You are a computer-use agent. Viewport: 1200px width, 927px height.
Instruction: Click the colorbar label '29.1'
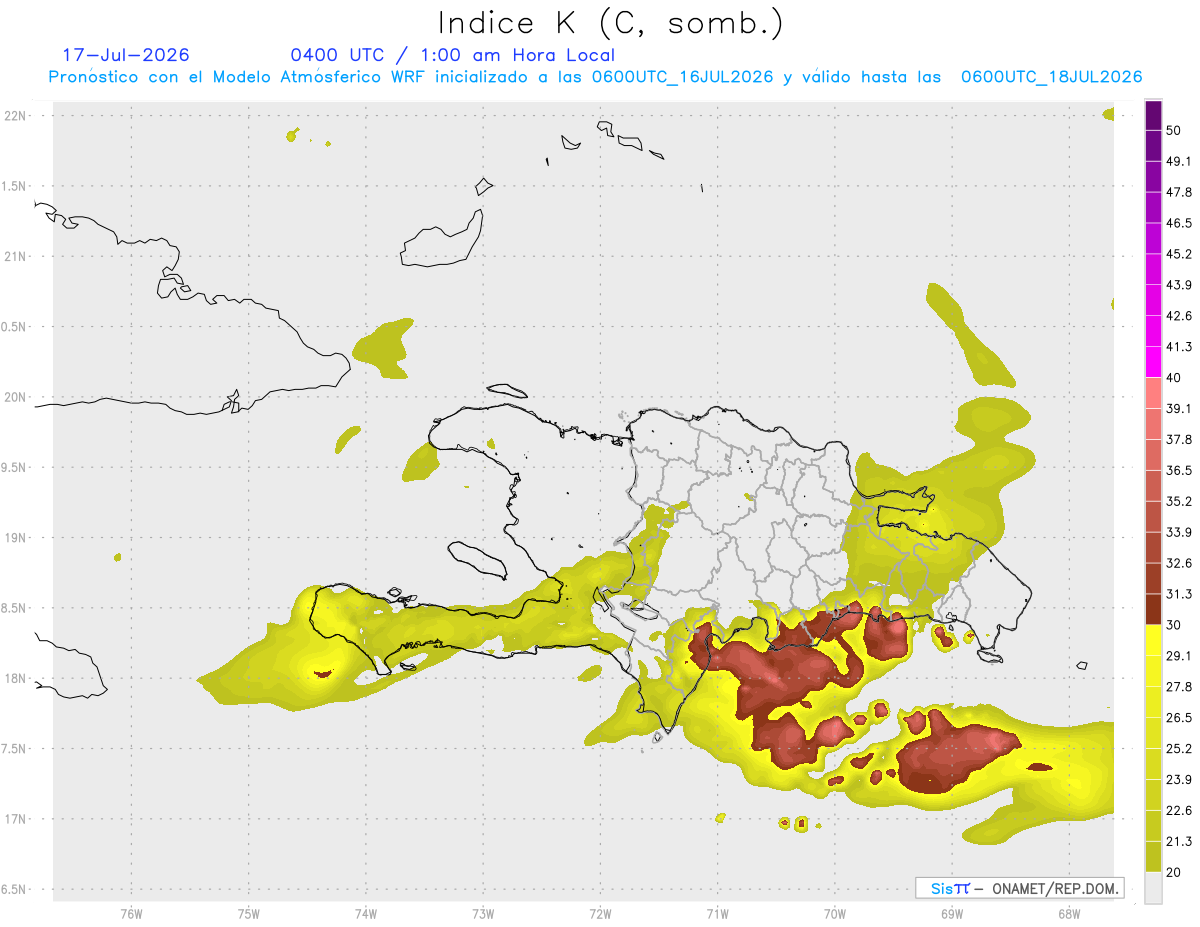(x=1179, y=656)
